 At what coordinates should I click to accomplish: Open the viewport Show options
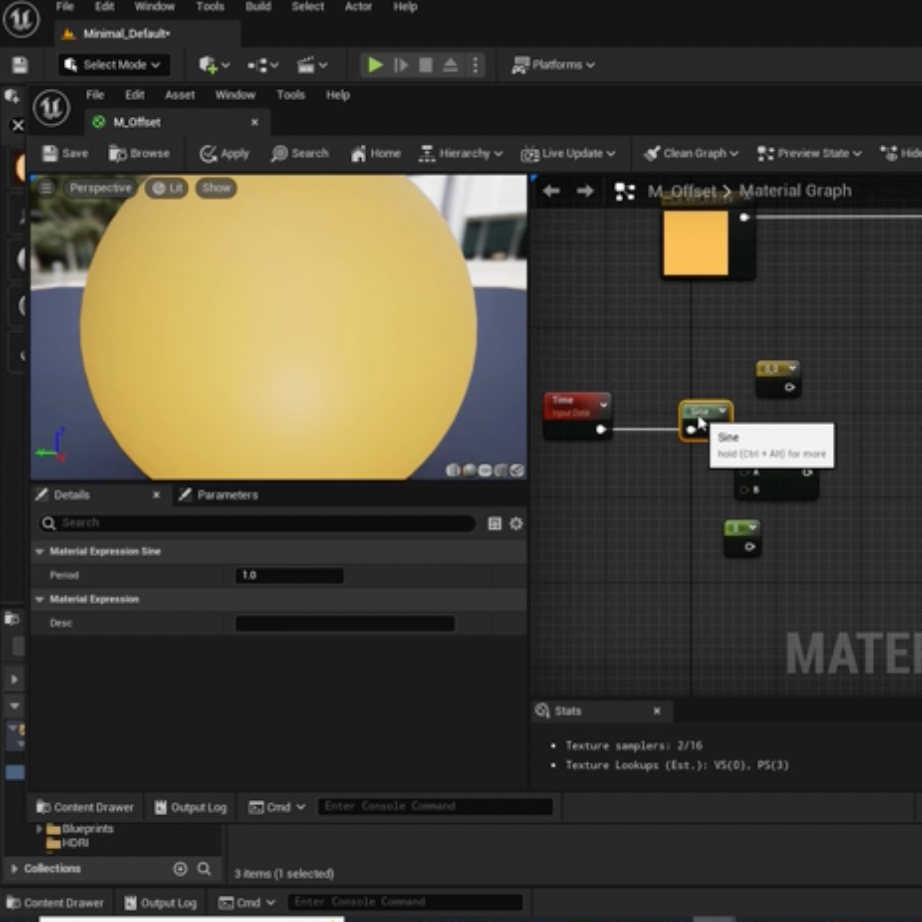pos(216,188)
